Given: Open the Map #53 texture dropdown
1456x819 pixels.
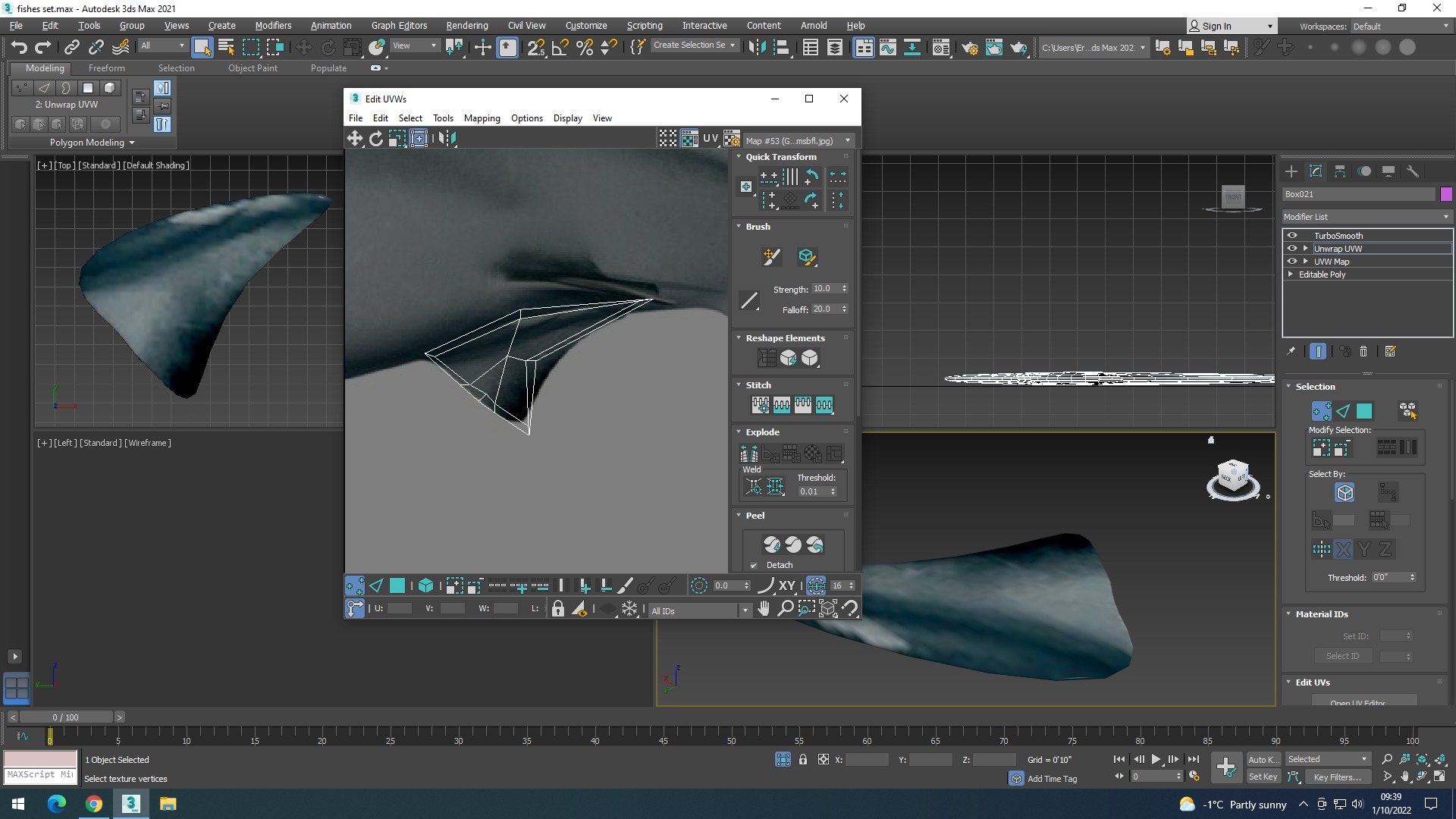Looking at the screenshot, I should point(798,141).
